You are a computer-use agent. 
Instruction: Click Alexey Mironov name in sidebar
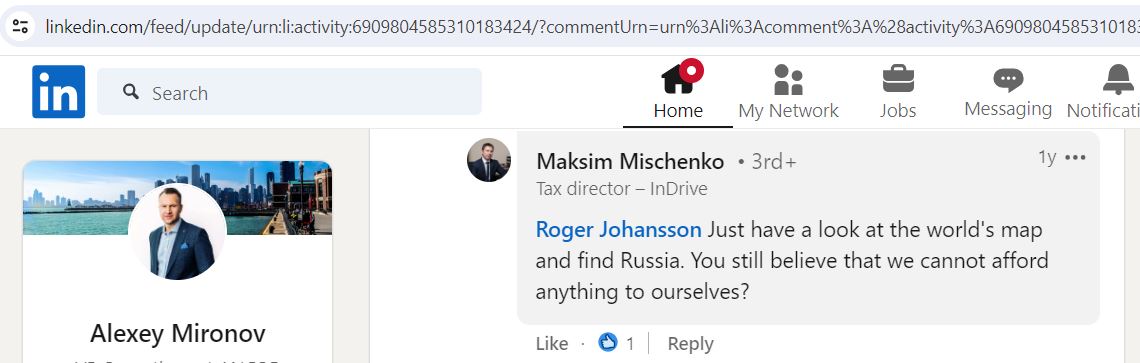tap(177, 333)
